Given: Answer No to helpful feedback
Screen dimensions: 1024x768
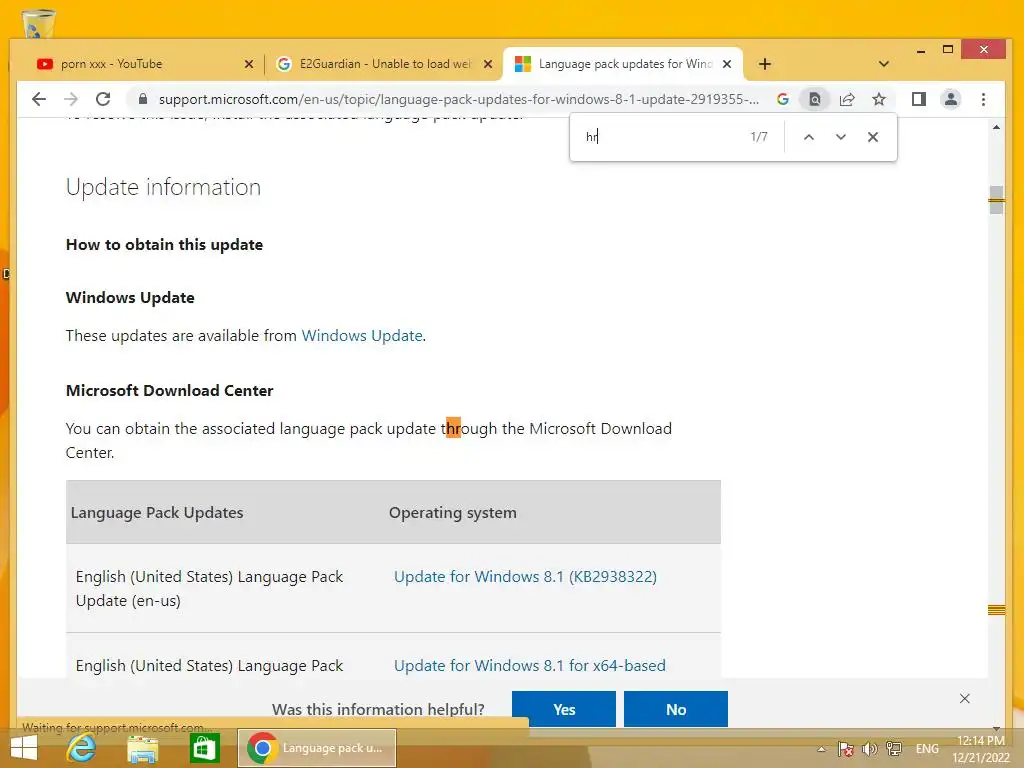Looking at the screenshot, I should 676,709.
